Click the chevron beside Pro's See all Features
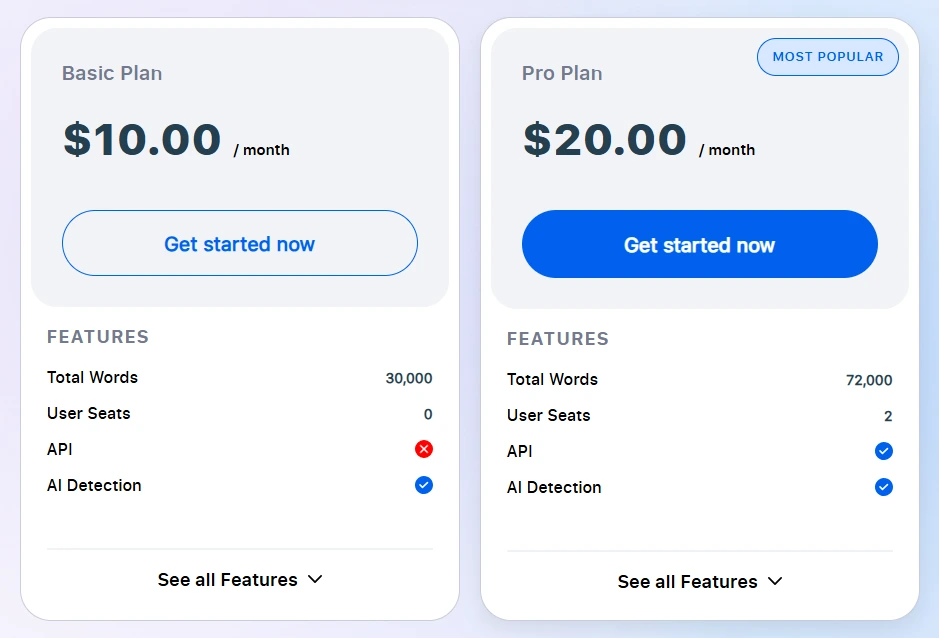 point(775,581)
